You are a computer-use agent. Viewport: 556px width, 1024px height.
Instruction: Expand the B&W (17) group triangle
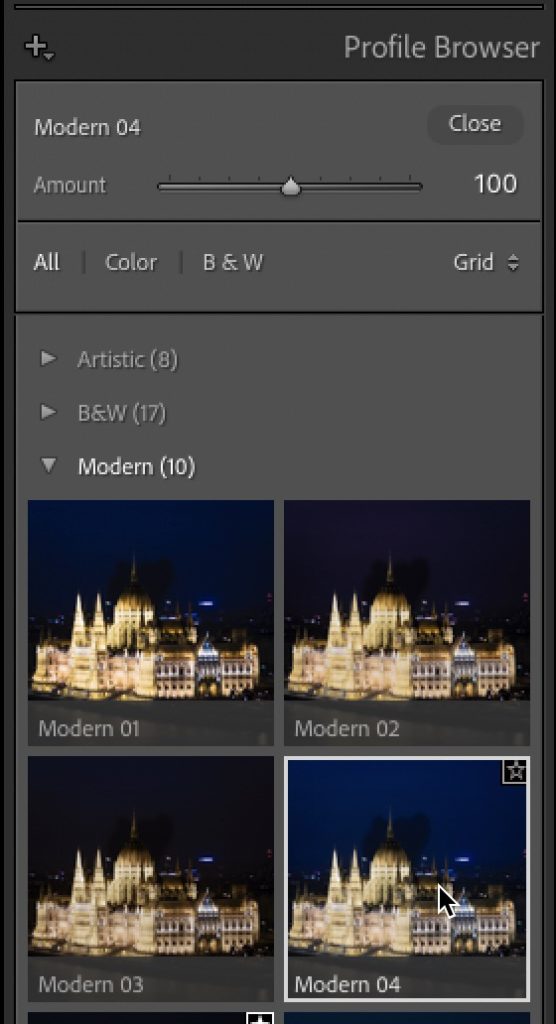[48, 412]
